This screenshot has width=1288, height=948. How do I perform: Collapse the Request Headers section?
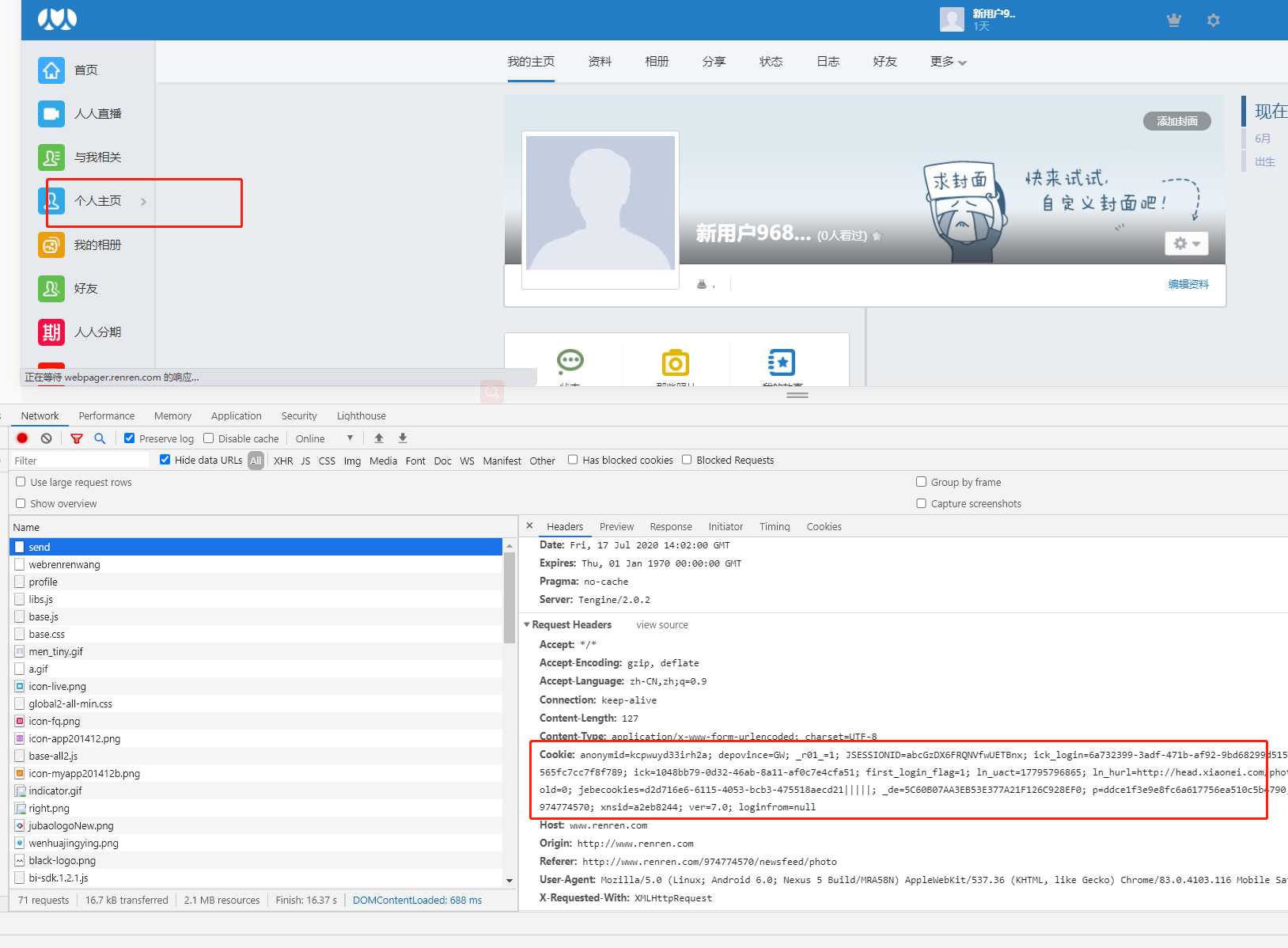527,625
